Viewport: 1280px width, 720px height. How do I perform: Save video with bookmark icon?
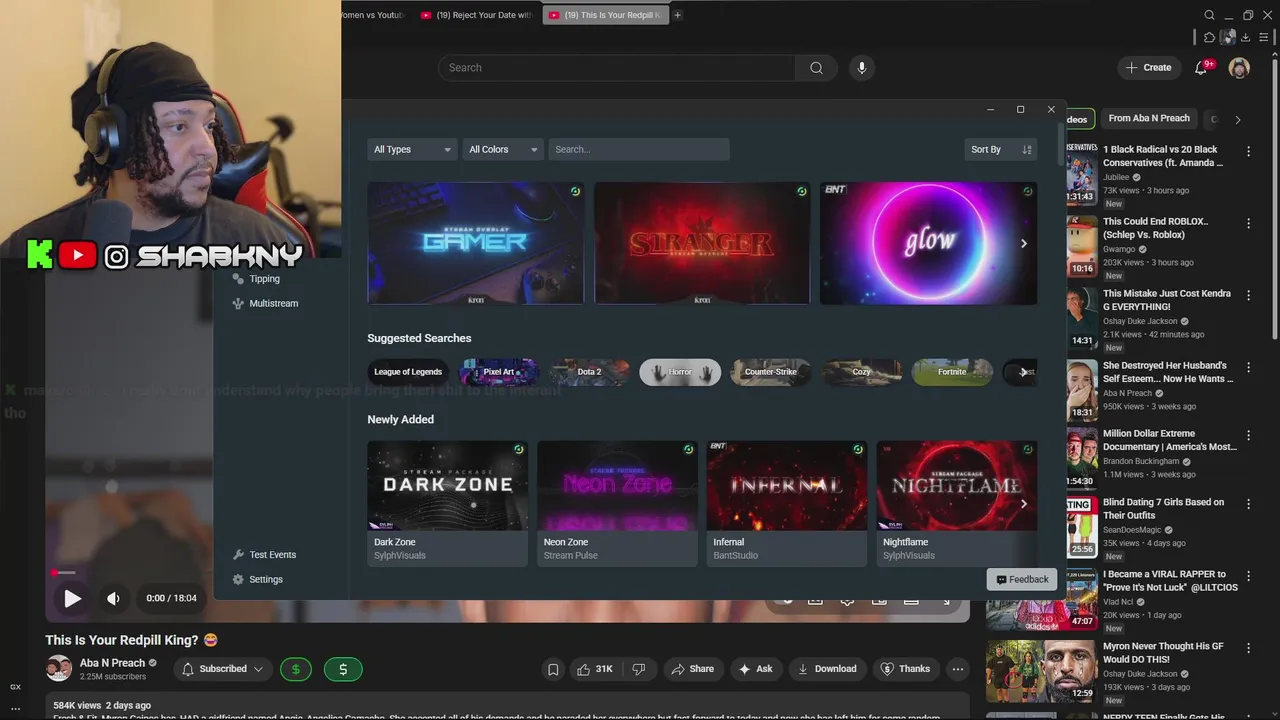pyautogui.click(x=553, y=669)
